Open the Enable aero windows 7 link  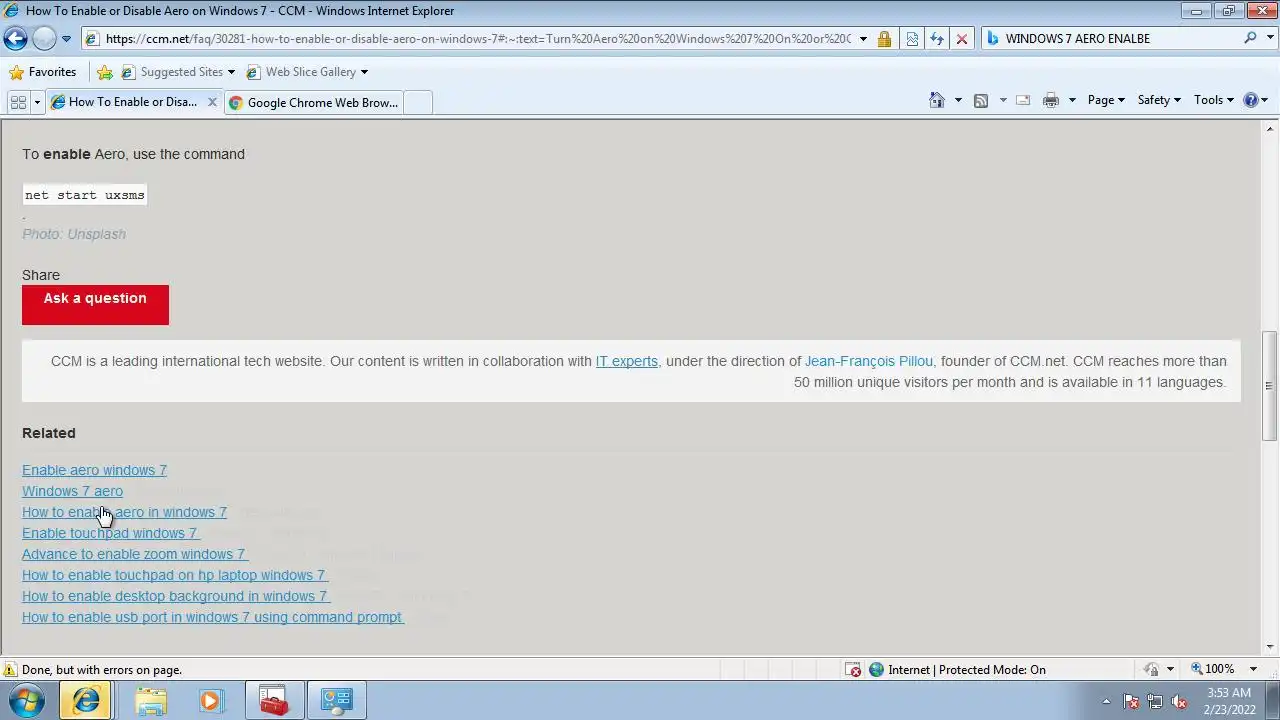click(x=94, y=470)
